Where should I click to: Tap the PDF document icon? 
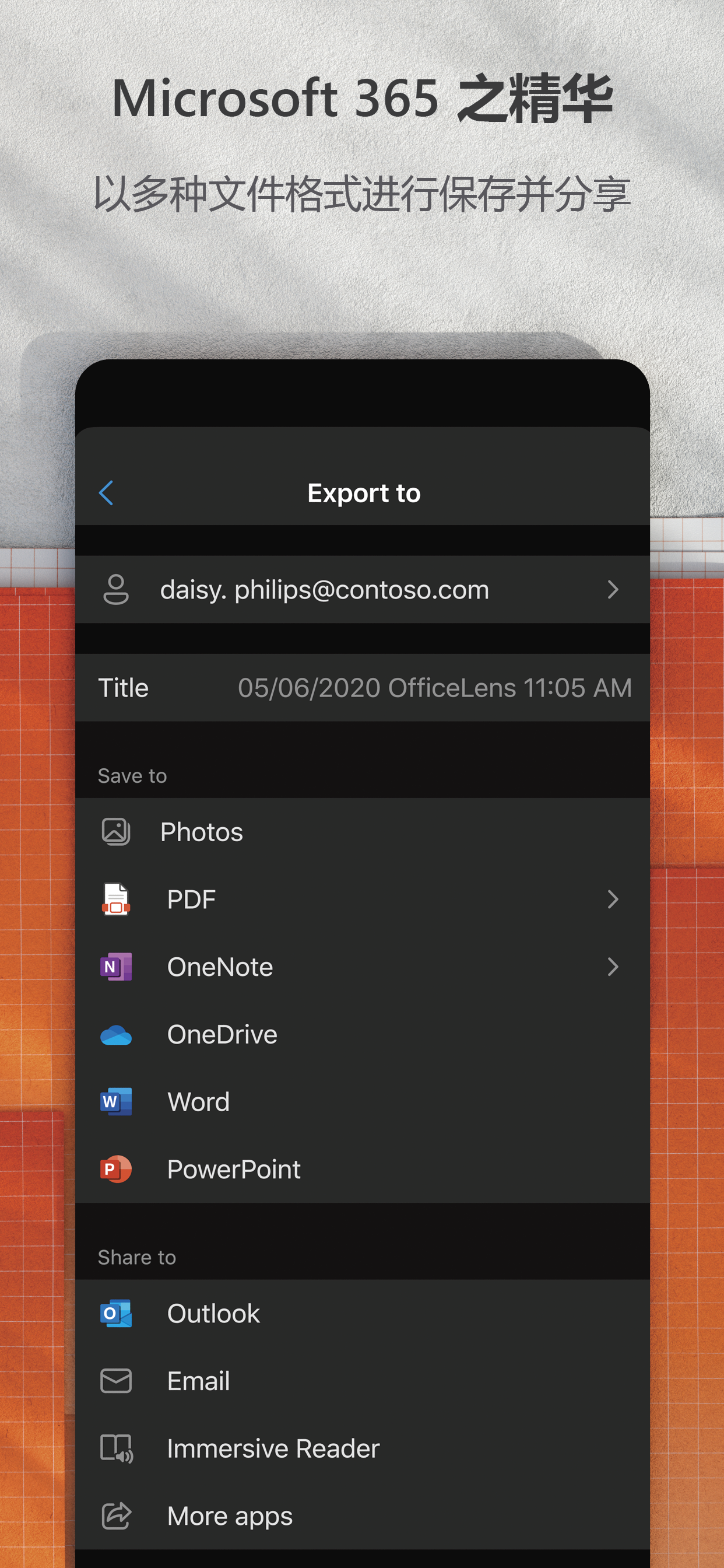pyautogui.click(x=115, y=899)
